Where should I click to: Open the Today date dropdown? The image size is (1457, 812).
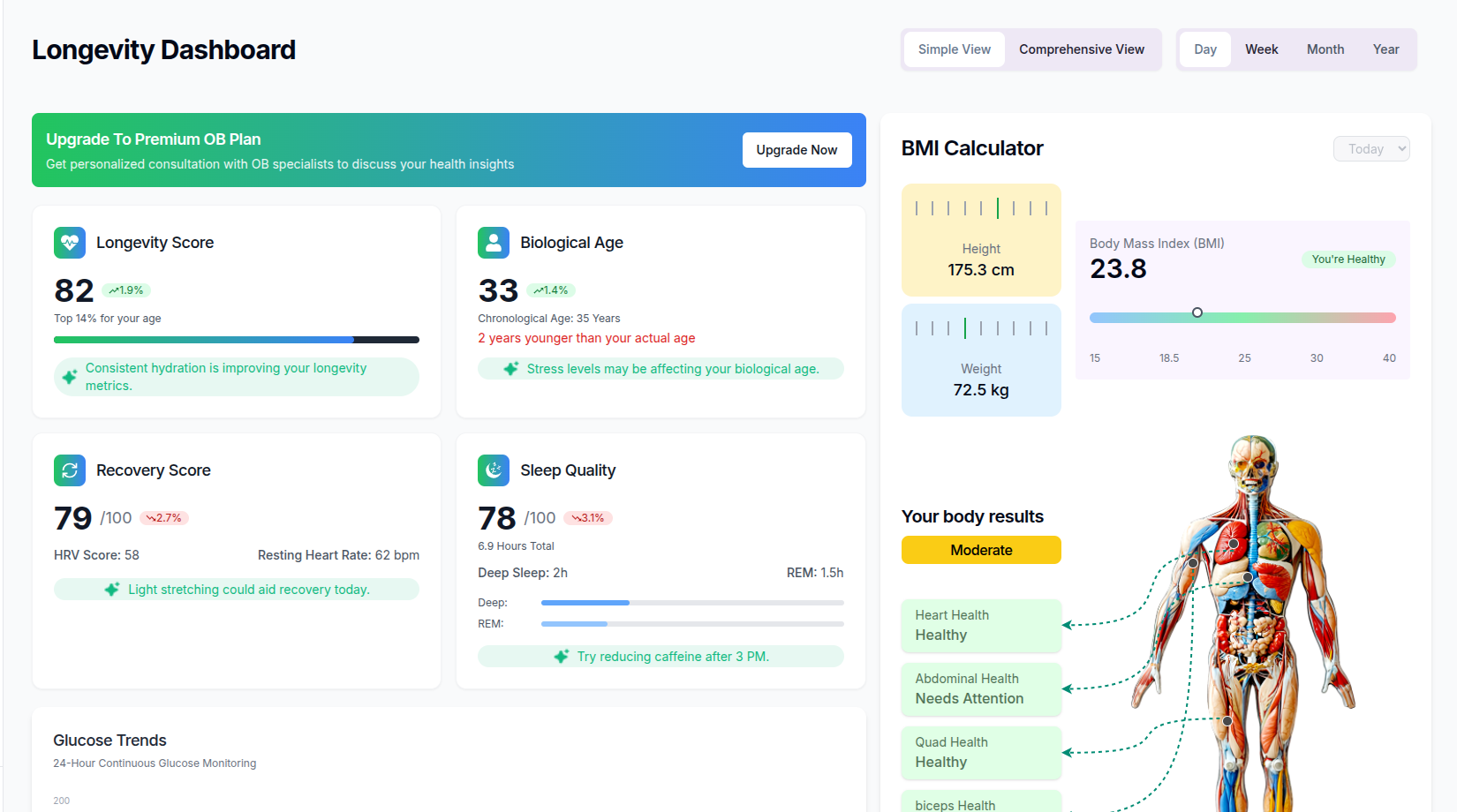(1371, 148)
